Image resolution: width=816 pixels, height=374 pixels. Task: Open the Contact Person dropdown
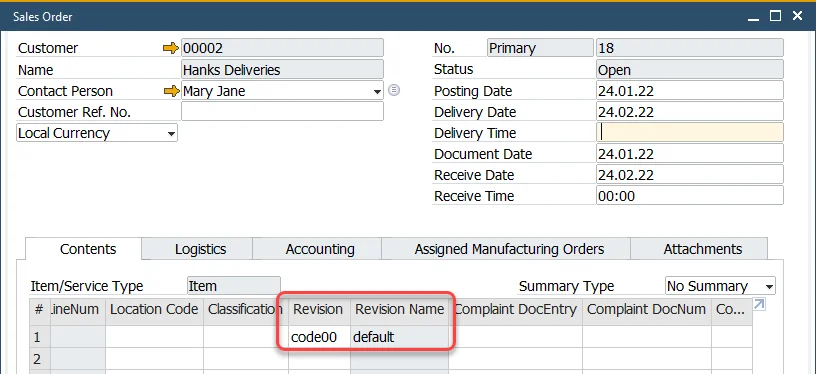click(x=377, y=92)
